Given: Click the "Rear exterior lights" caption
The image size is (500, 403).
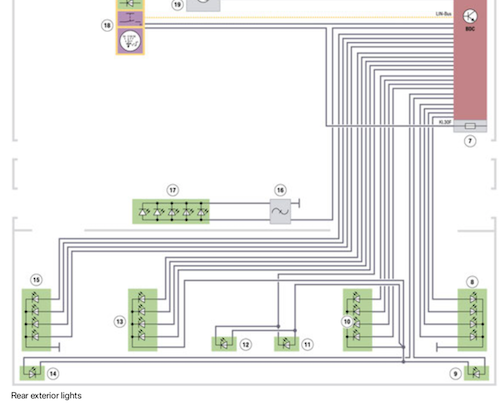Looking at the screenshot, I should click(46, 396).
